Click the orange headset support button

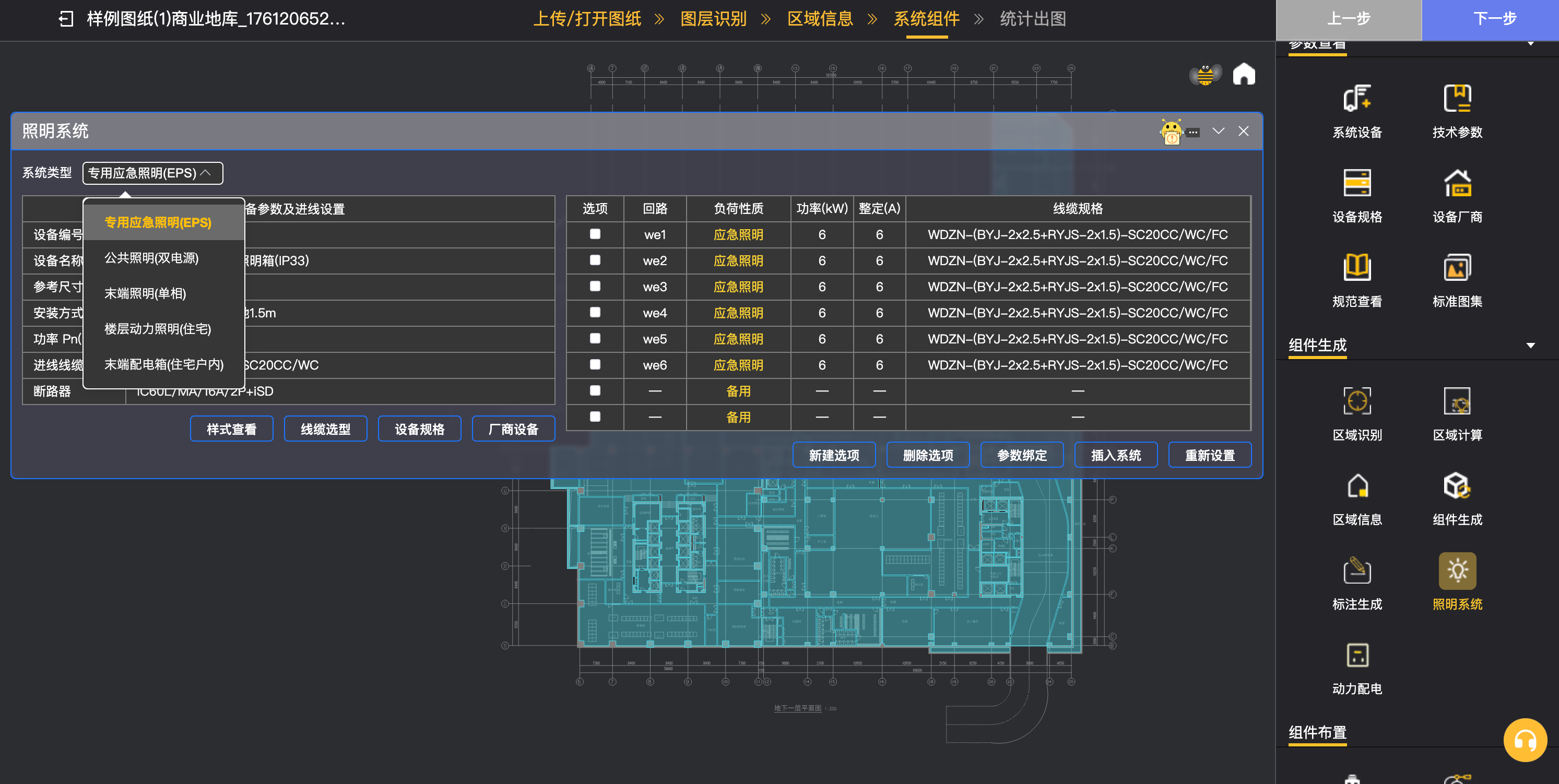(x=1525, y=740)
